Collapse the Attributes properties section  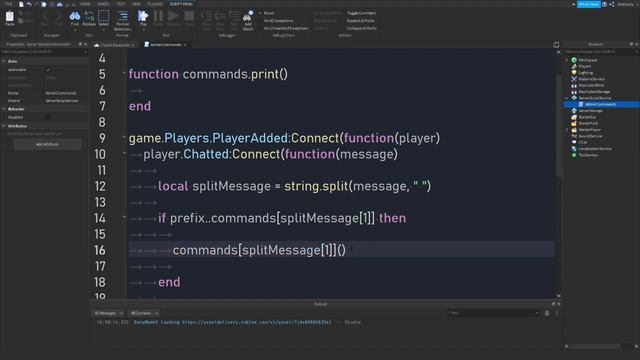(x=4, y=126)
